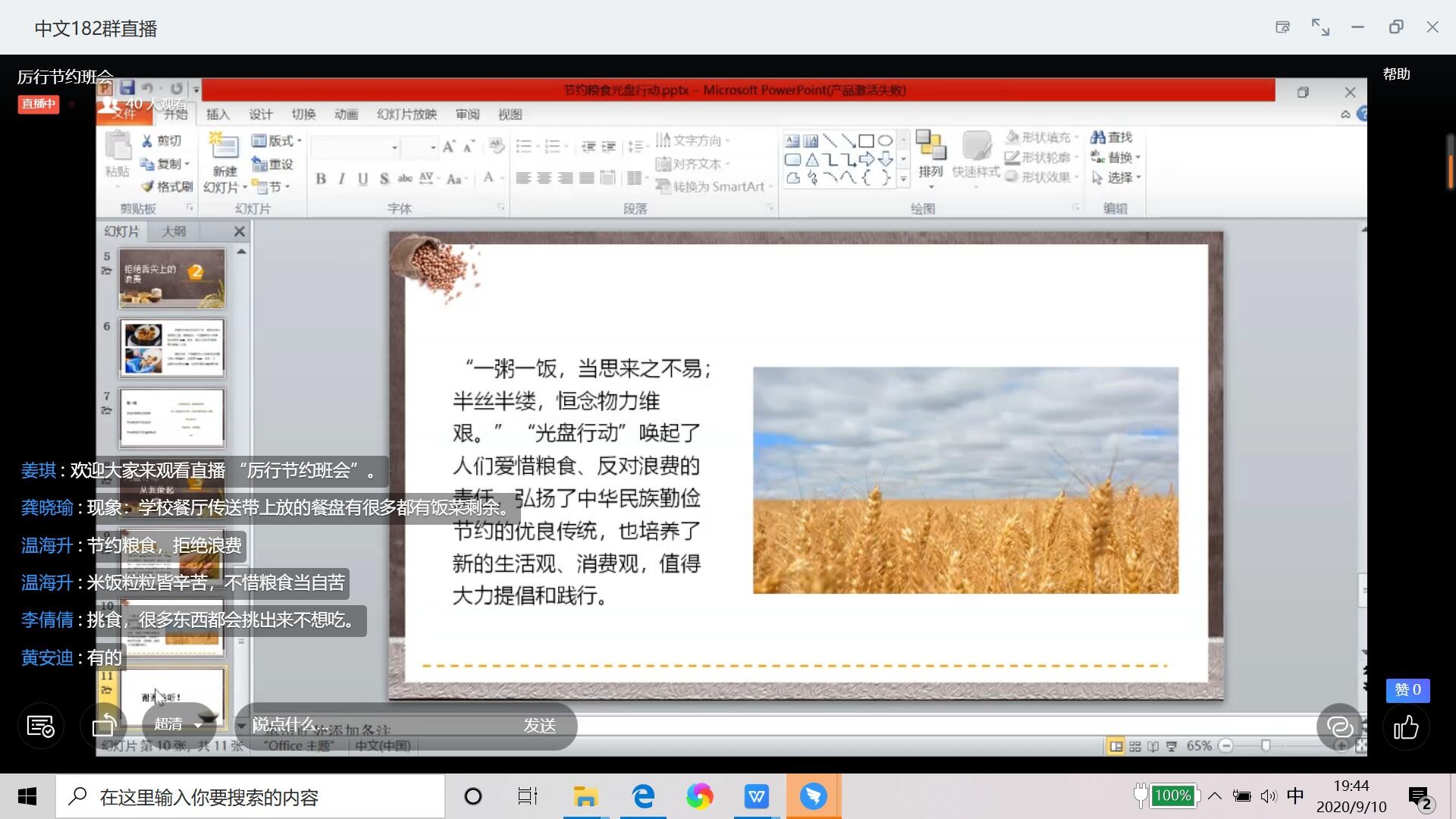Click the thumbs-up like icon

(x=1406, y=727)
